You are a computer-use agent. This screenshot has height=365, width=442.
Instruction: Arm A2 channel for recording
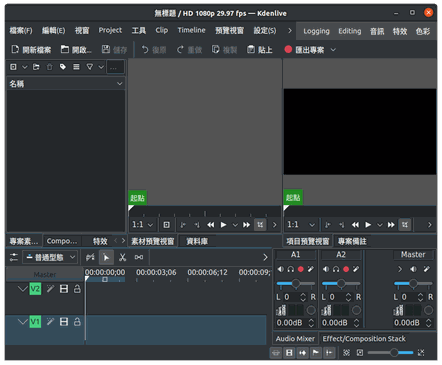coord(346,269)
